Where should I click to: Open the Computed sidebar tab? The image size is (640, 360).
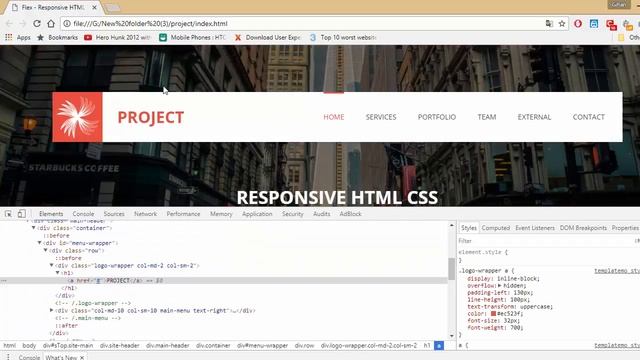coord(496,228)
